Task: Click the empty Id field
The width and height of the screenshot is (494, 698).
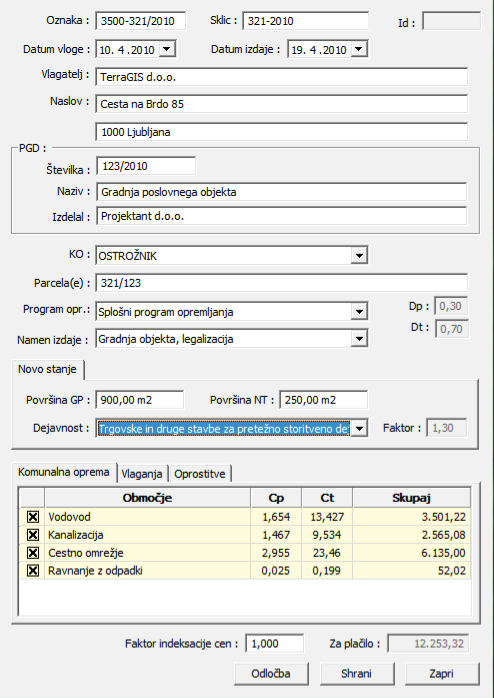Action: [451, 21]
